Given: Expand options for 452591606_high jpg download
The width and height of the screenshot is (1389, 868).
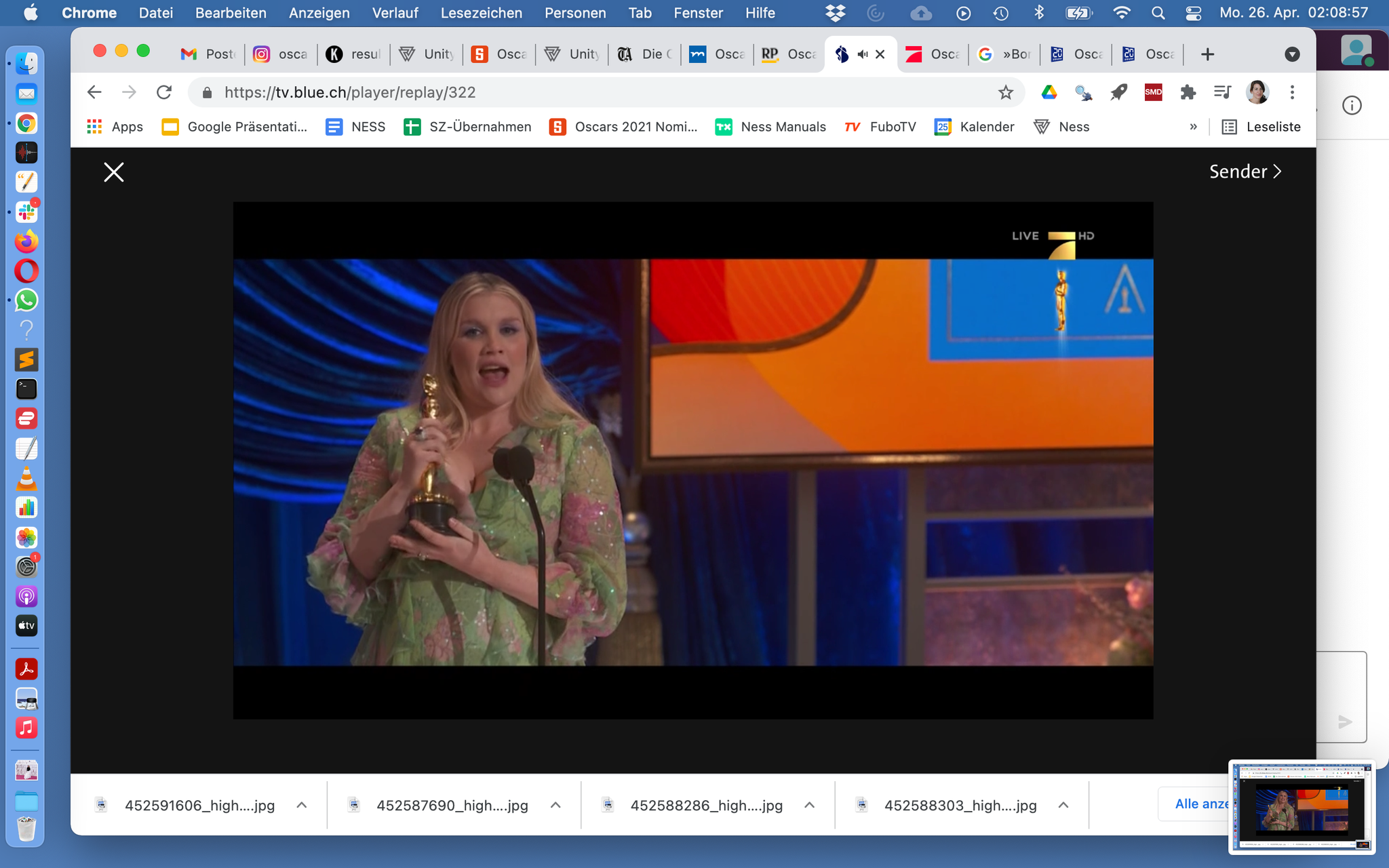Looking at the screenshot, I should point(302,805).
